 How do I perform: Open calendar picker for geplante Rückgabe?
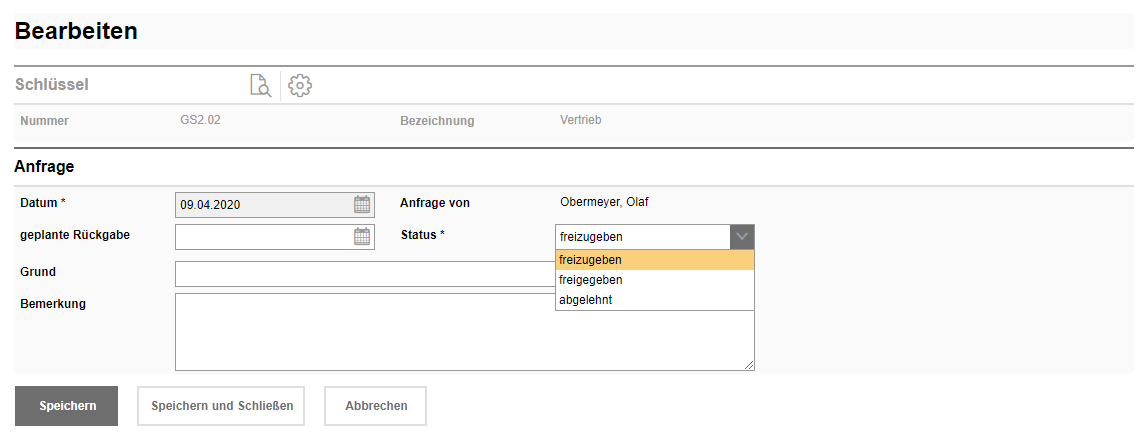[362, 237]
